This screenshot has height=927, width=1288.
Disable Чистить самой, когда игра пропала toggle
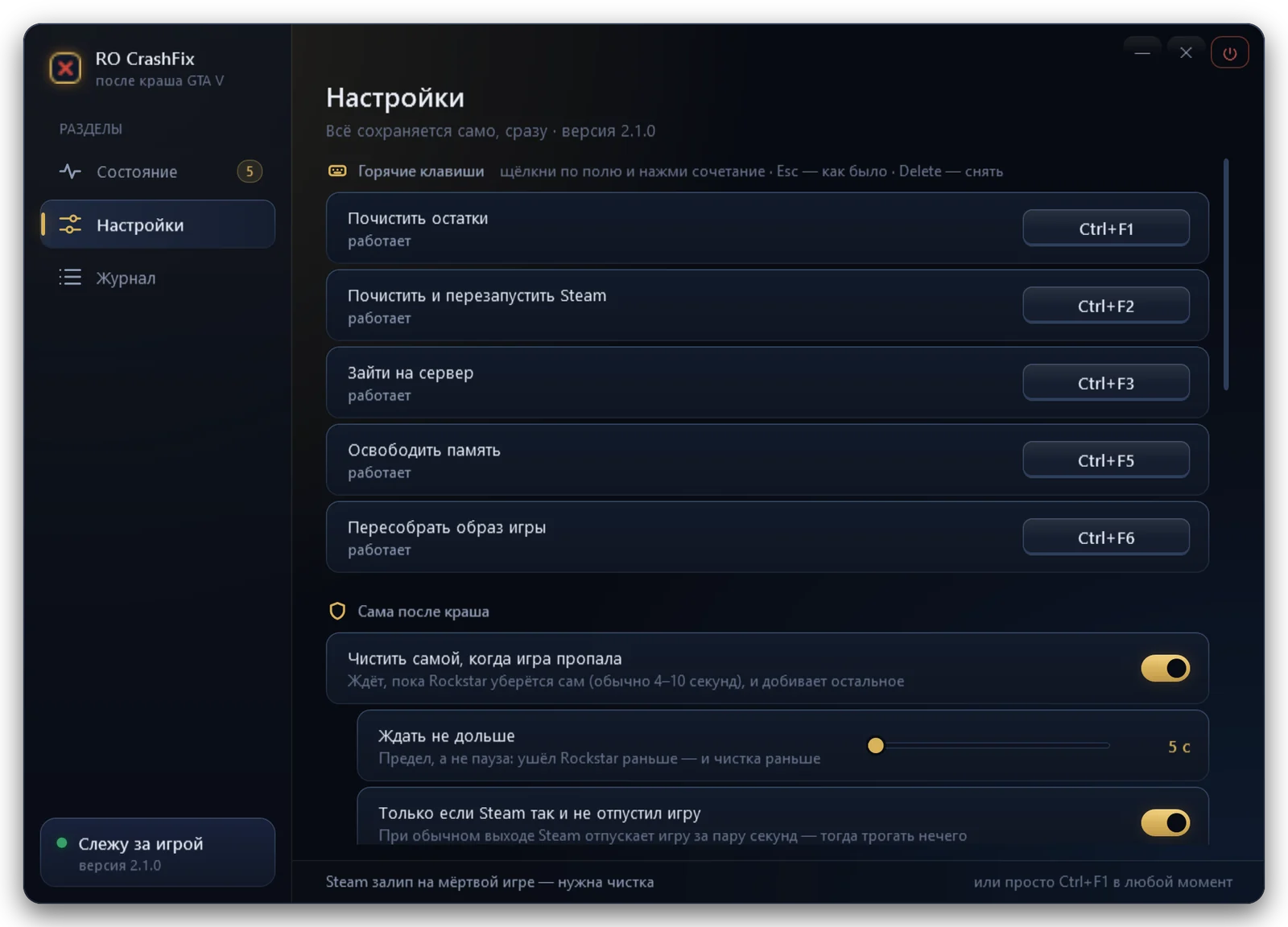1165,668
